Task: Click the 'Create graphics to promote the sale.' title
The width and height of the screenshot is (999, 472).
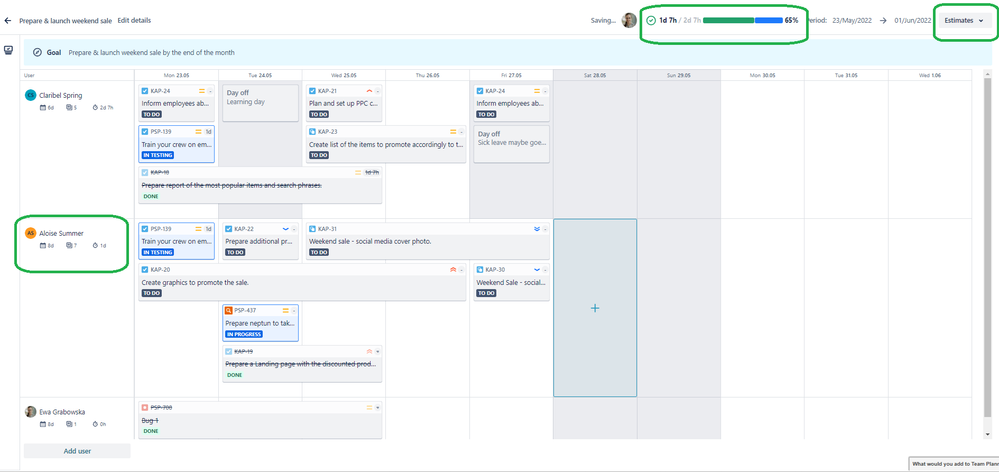Action: tap(195, 282)
